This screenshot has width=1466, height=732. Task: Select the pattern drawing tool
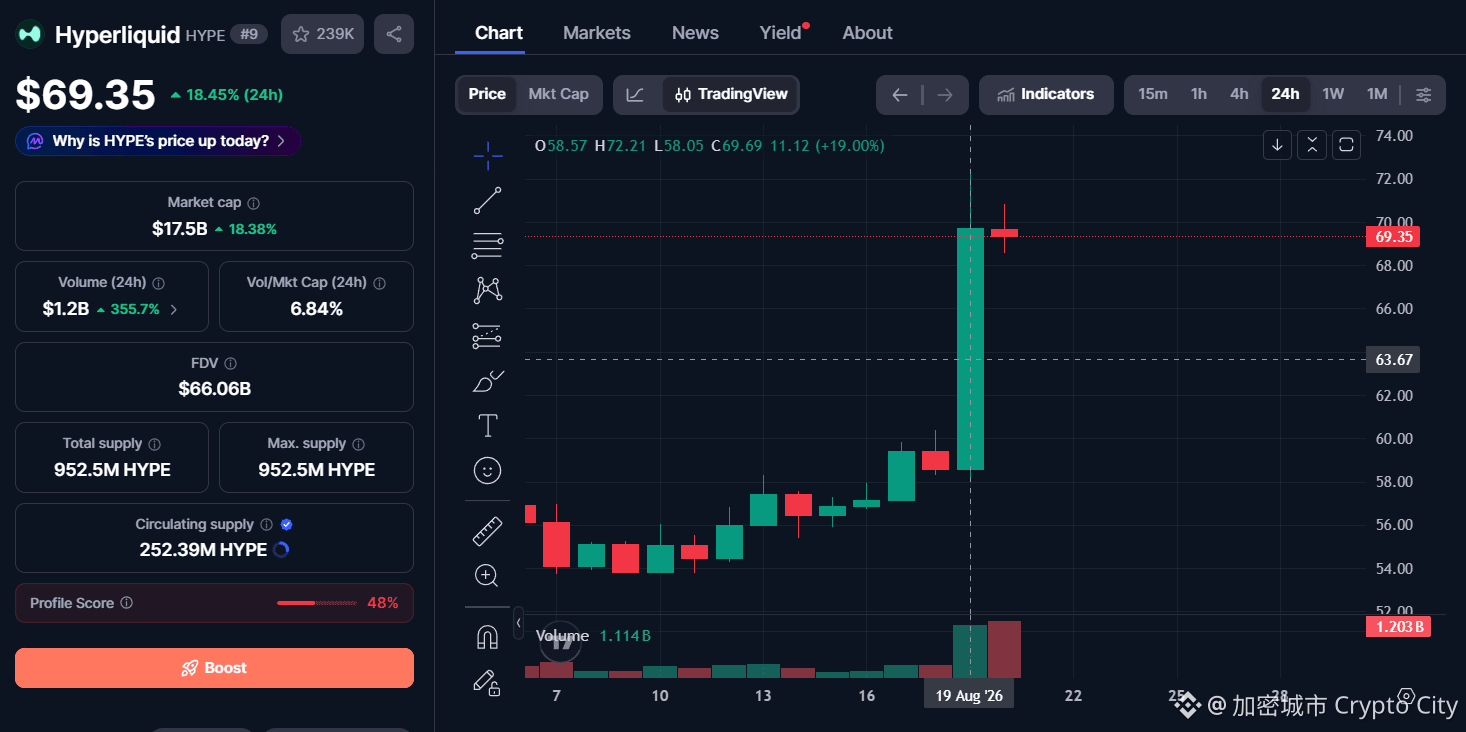click(x=487, y=290)
